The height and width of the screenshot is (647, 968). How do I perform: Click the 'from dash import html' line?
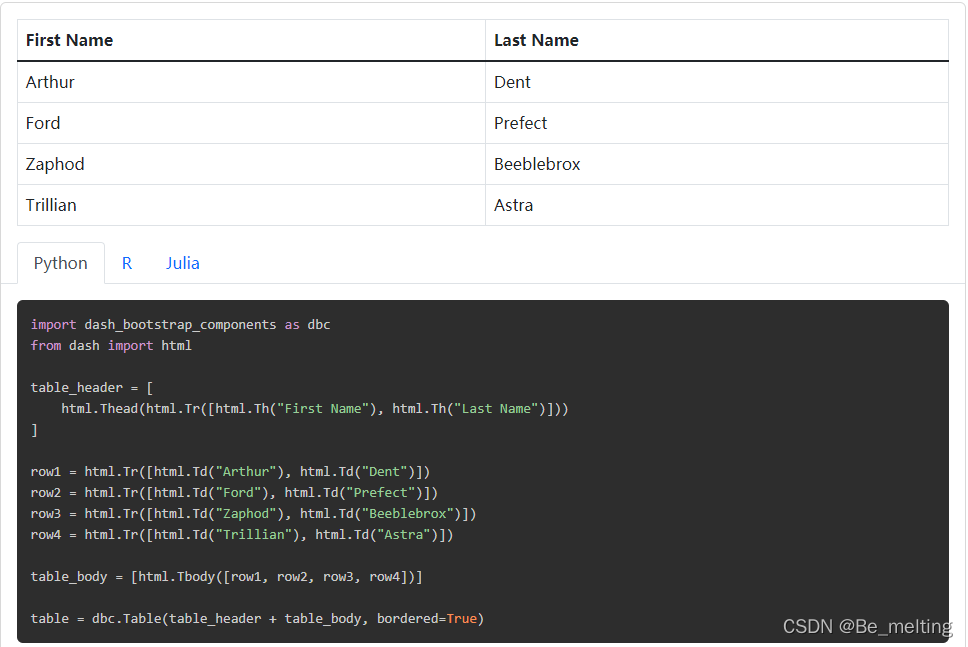(x=111, y=346)
